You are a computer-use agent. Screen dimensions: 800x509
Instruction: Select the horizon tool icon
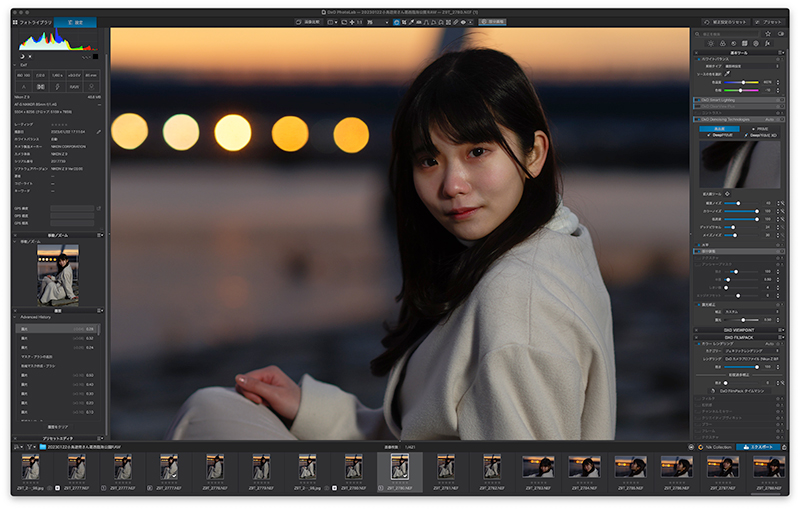[418, 22]
